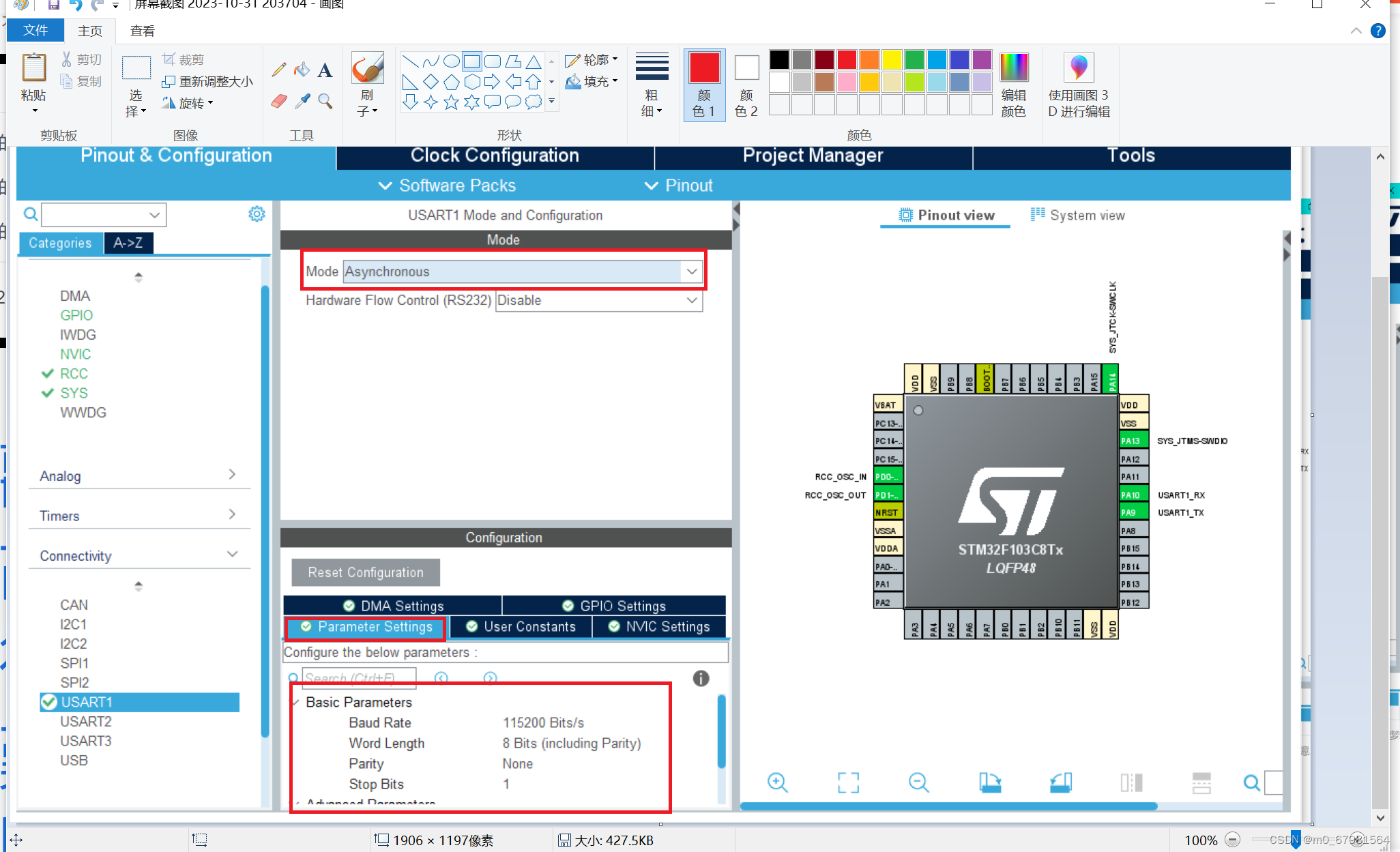Image resolution: width=1400 pixels, height=852 pixels.
Task: Click the rectangular Select tool
Action: pos(136,68)
